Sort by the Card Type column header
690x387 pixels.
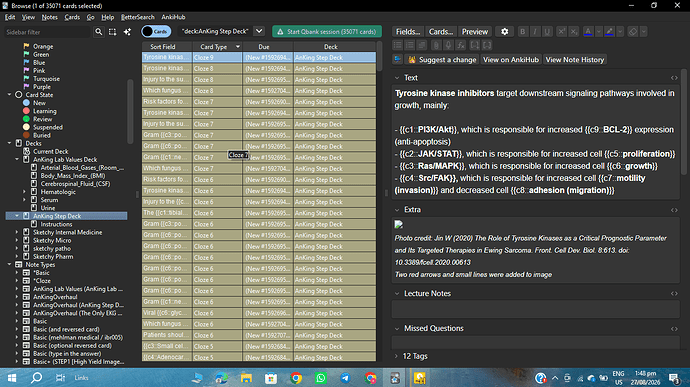point(217,47)
